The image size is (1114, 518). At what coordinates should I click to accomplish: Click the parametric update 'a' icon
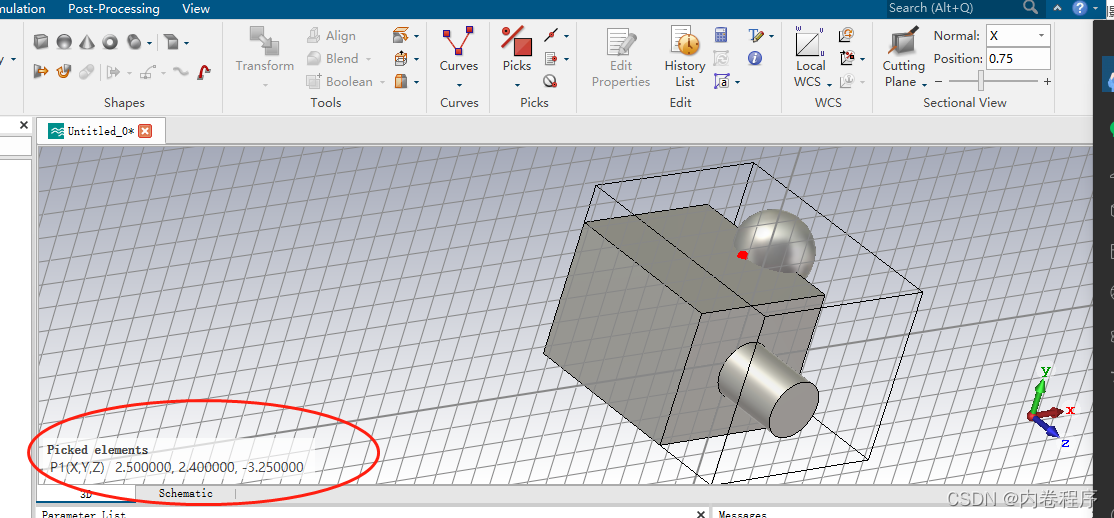pos(722,82)
